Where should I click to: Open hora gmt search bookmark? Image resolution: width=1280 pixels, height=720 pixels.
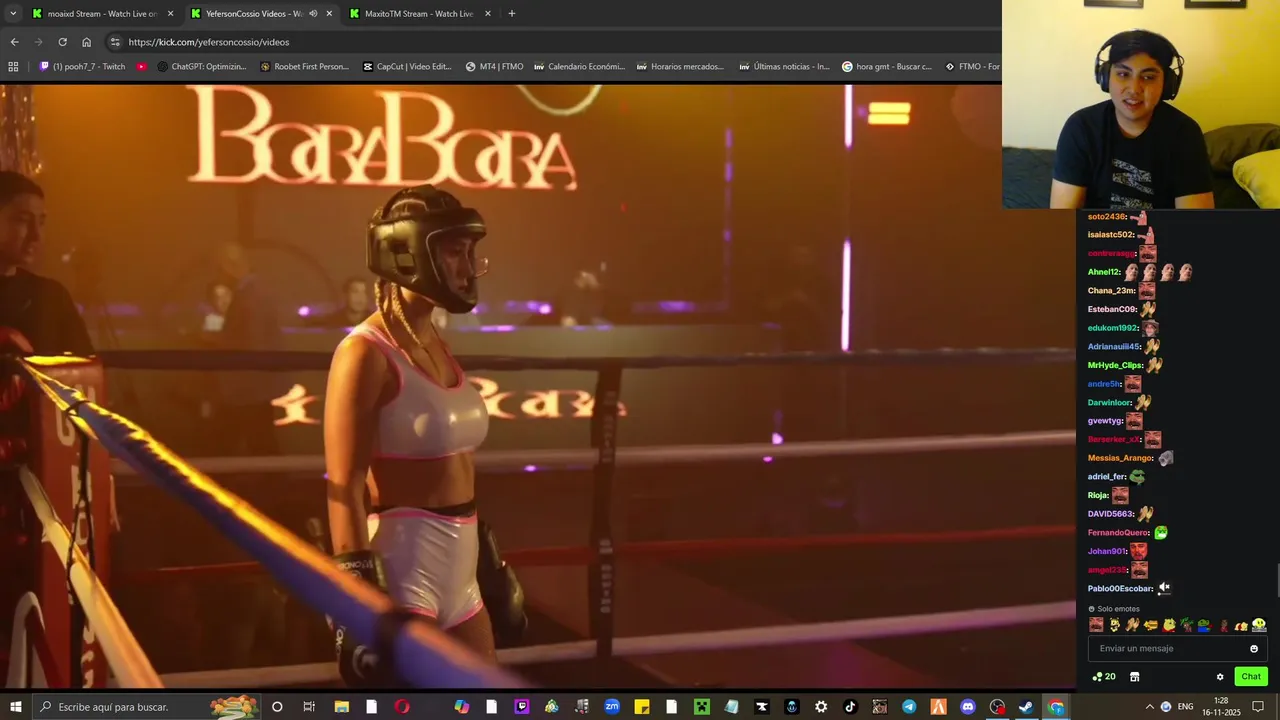click(887, 67)
